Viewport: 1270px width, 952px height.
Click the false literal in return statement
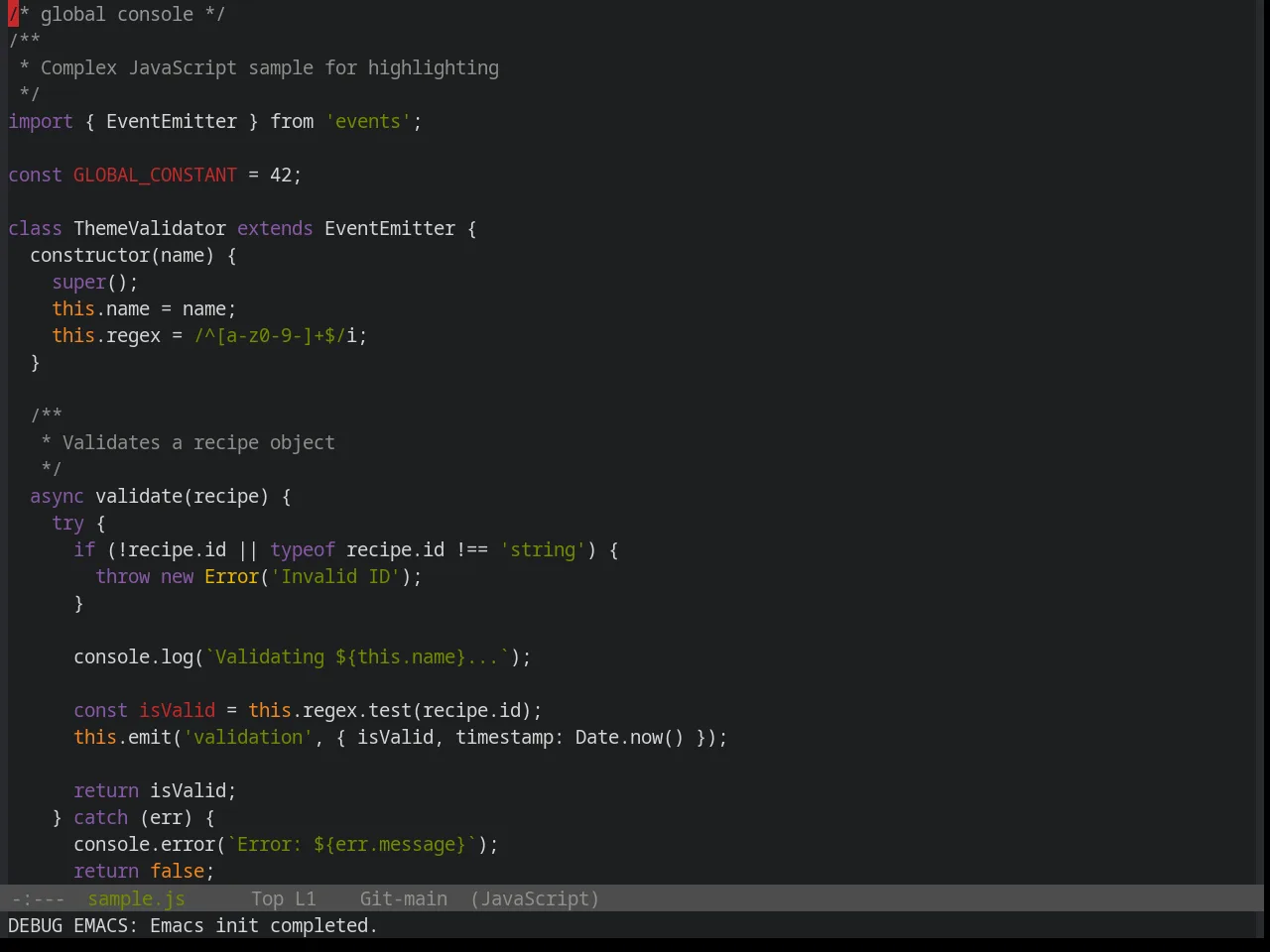click(x=177, y=871)
